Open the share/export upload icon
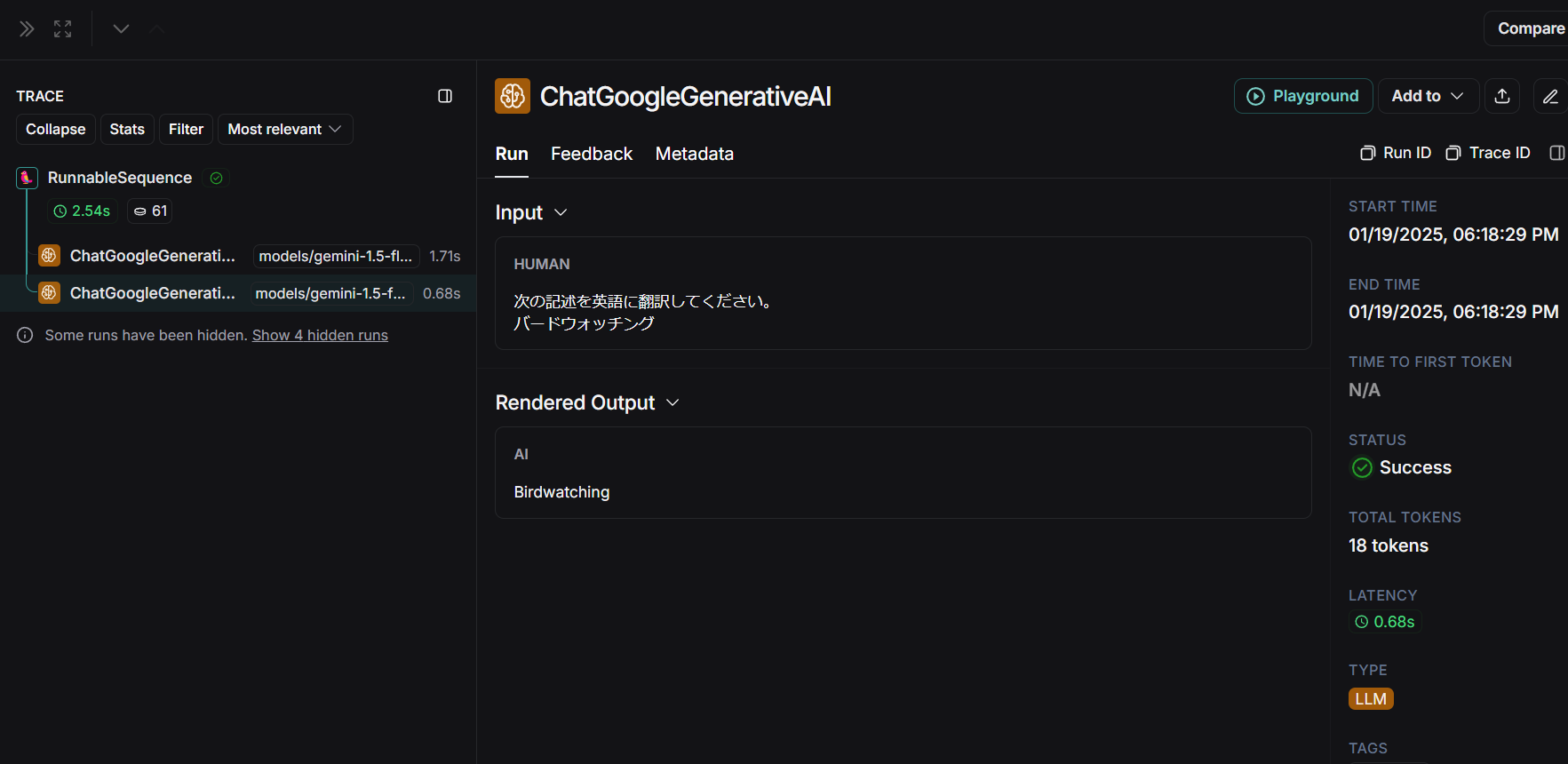 pos(1502,96)
